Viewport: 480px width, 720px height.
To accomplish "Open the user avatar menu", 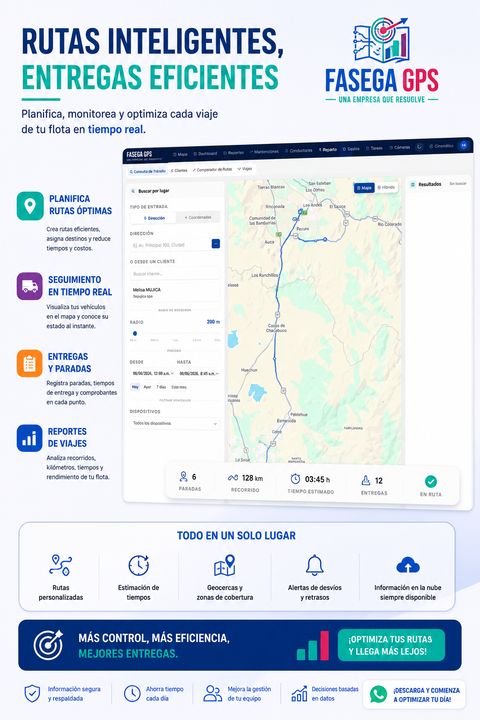I will pos(464,145).
